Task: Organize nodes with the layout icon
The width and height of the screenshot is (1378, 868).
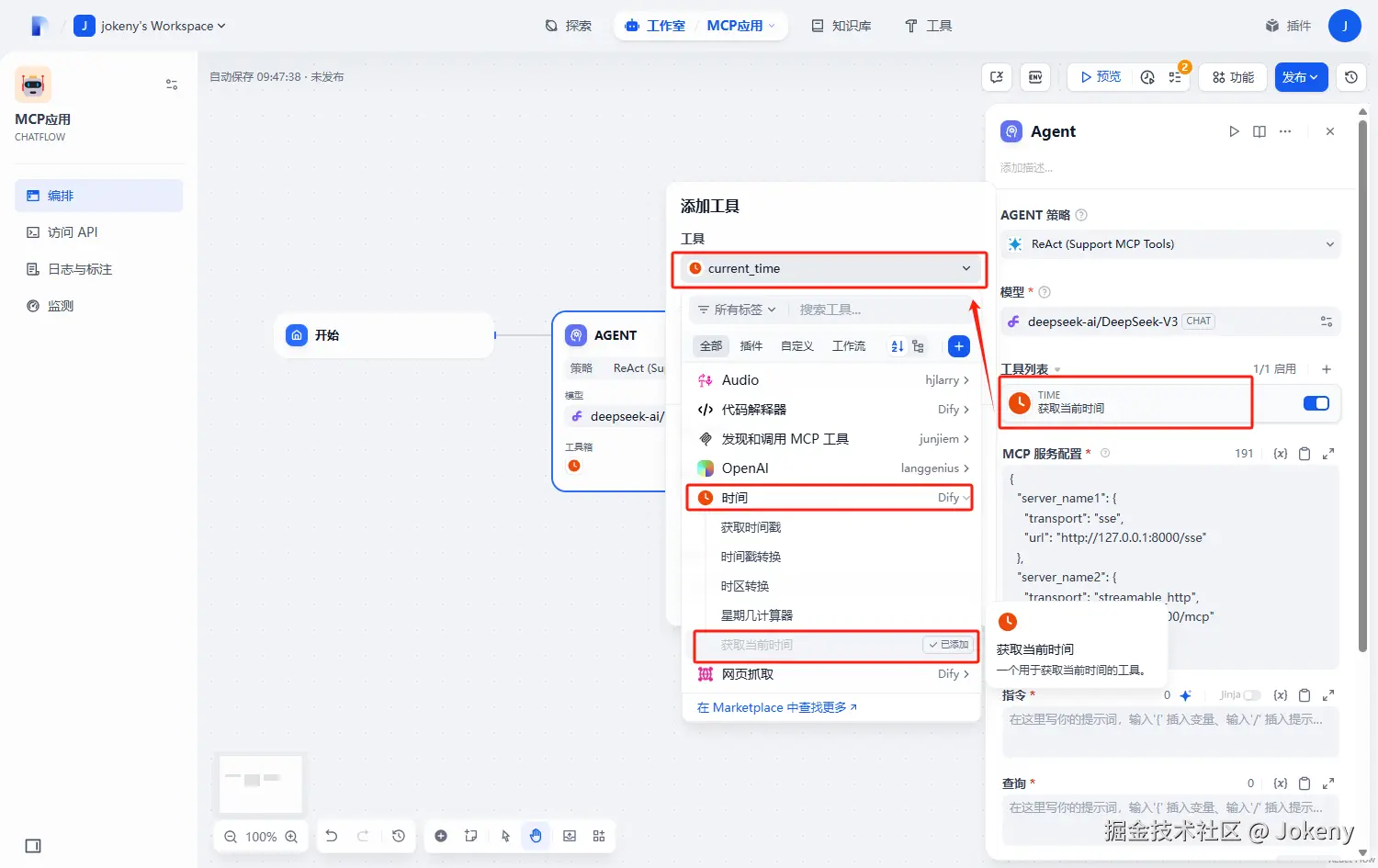Action: [599, 836]
